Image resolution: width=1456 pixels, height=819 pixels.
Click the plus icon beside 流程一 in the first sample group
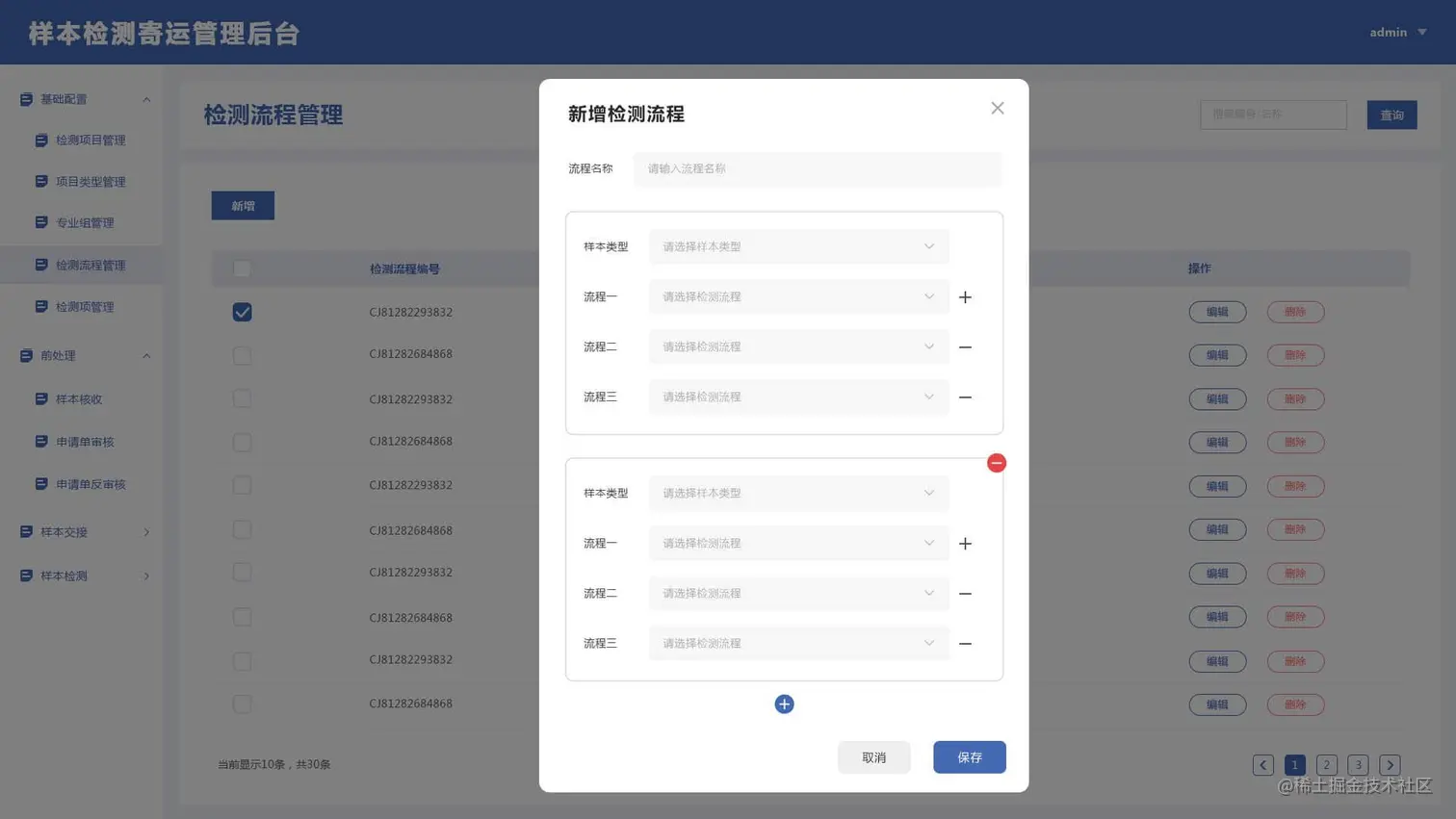[x=965, y=297]
